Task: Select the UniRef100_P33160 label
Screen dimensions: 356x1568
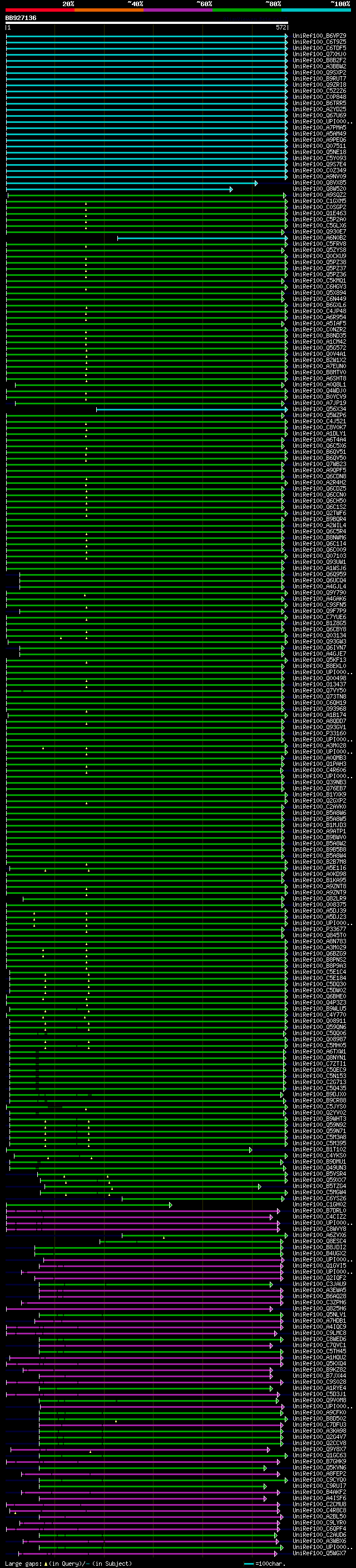Action: (319, 734)
